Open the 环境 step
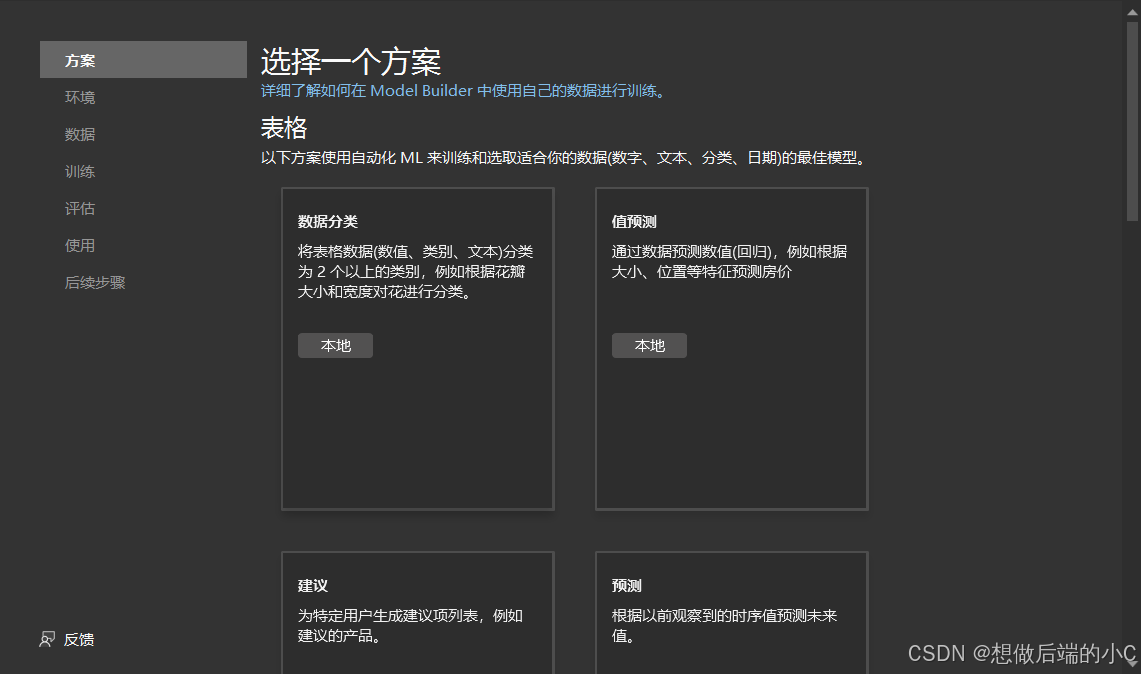This screenshot has width=1141, height=674. (80, 98)
